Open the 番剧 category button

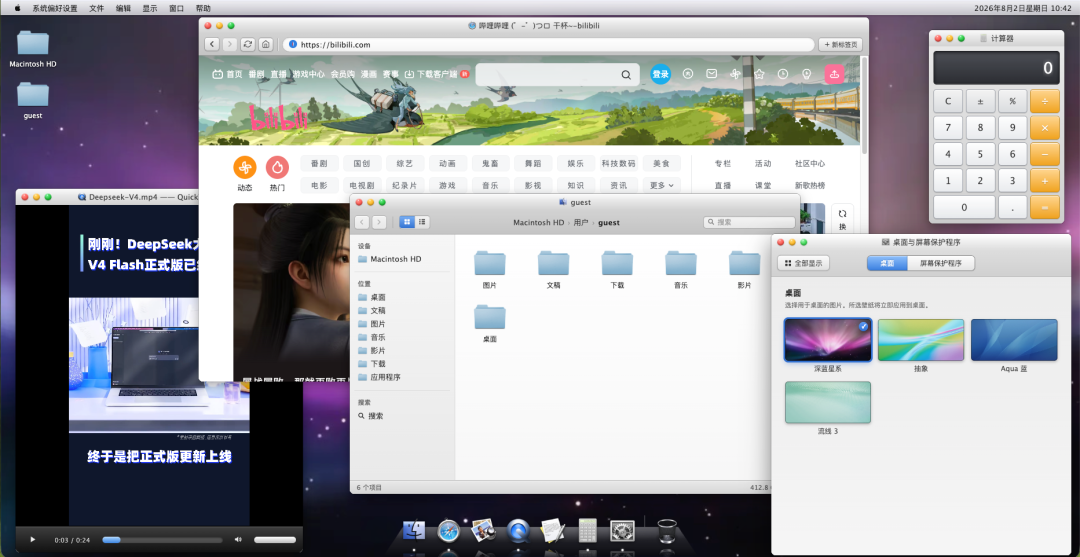(320, 164)
